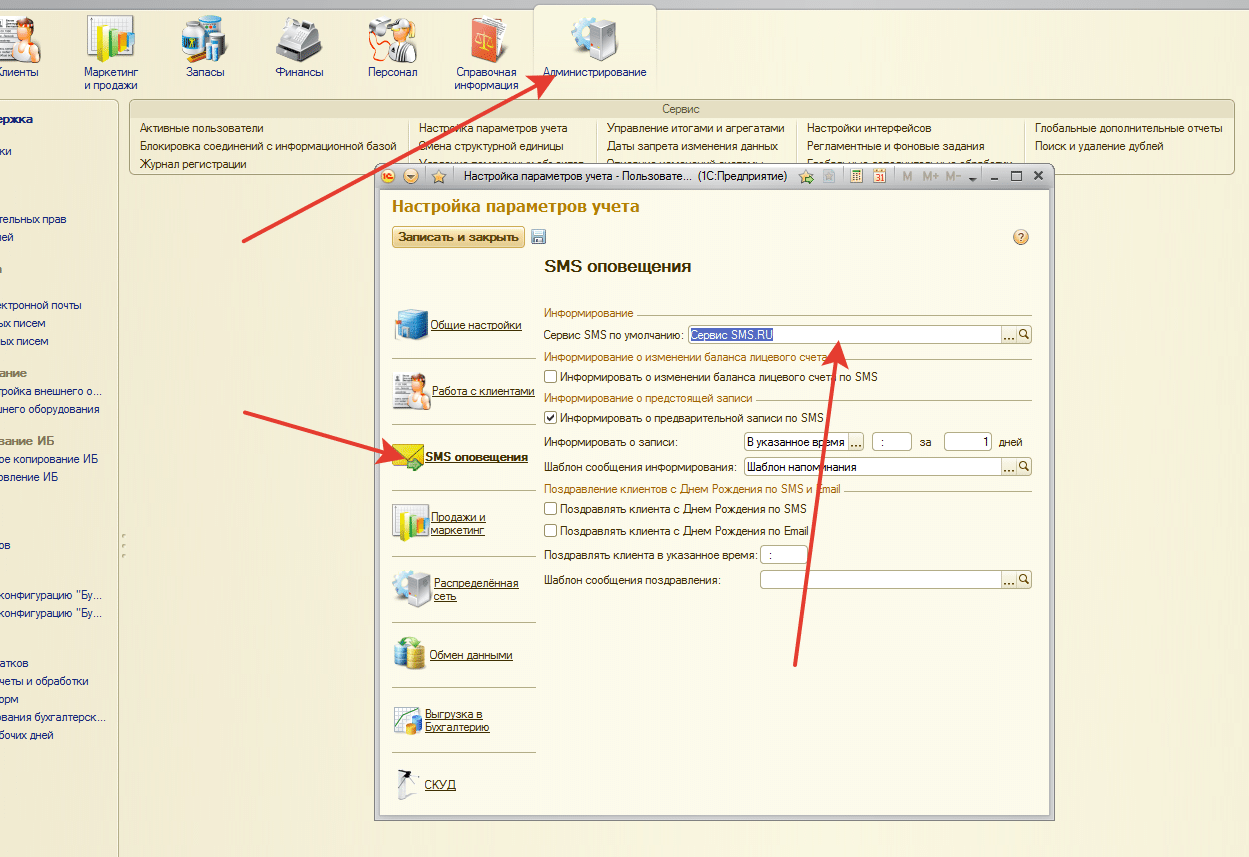
Task: Open the Финансы section icon
Action: point(299,47)
